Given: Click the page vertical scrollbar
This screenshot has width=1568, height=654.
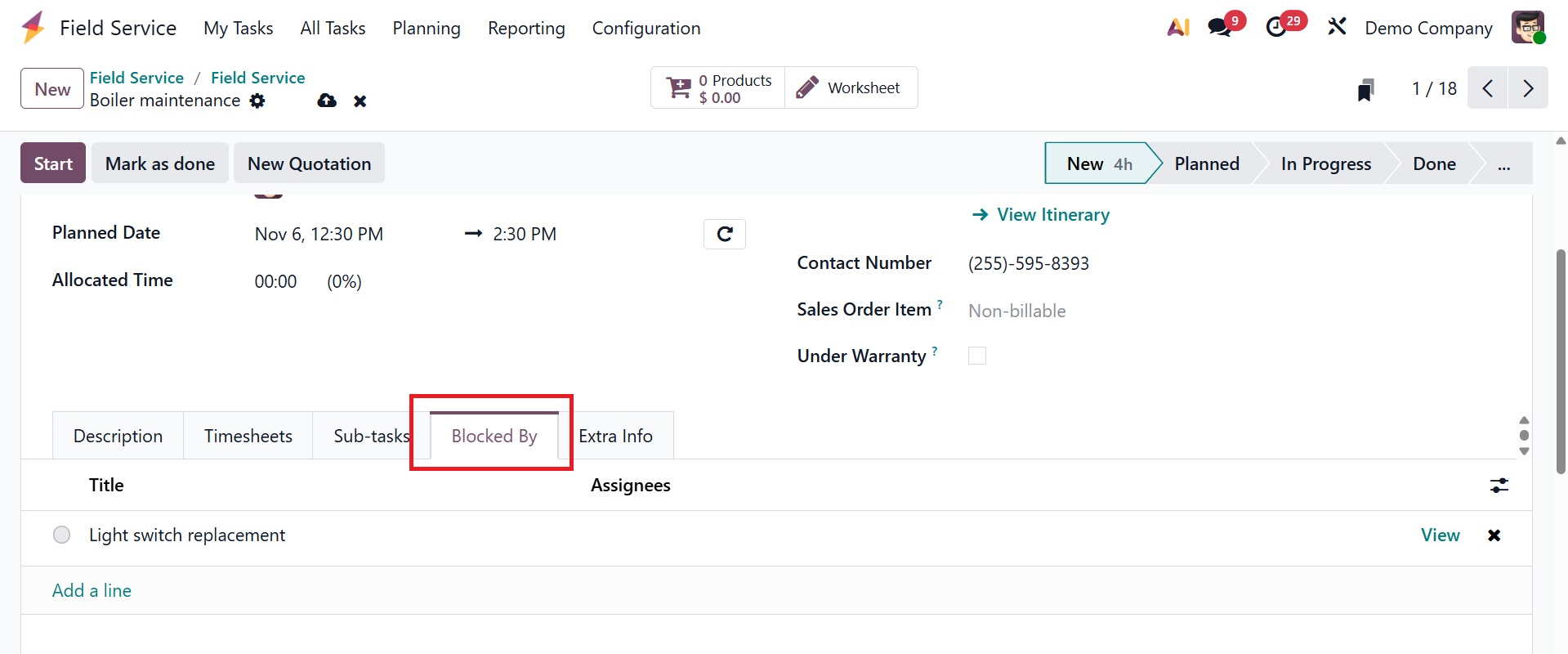Looking at the screenshot, I should [1561, 360].
